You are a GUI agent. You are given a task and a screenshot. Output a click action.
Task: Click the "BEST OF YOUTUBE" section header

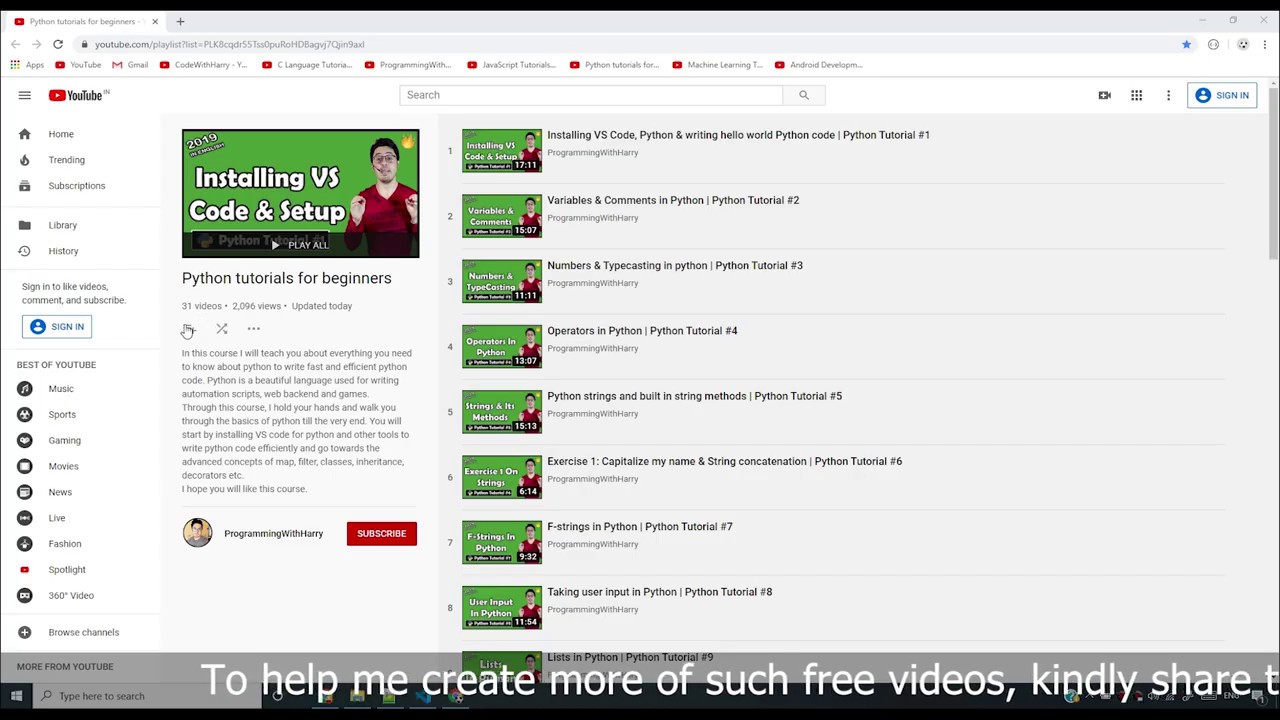click(x=56, y=365)
